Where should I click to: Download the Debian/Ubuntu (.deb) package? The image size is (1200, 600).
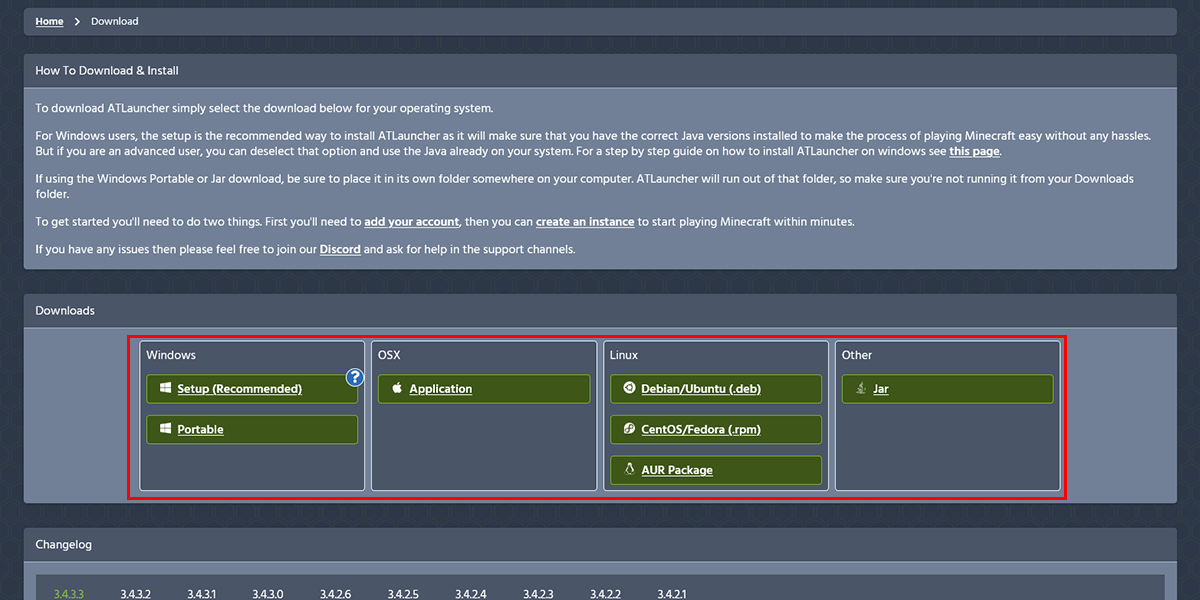coord(716,389)
